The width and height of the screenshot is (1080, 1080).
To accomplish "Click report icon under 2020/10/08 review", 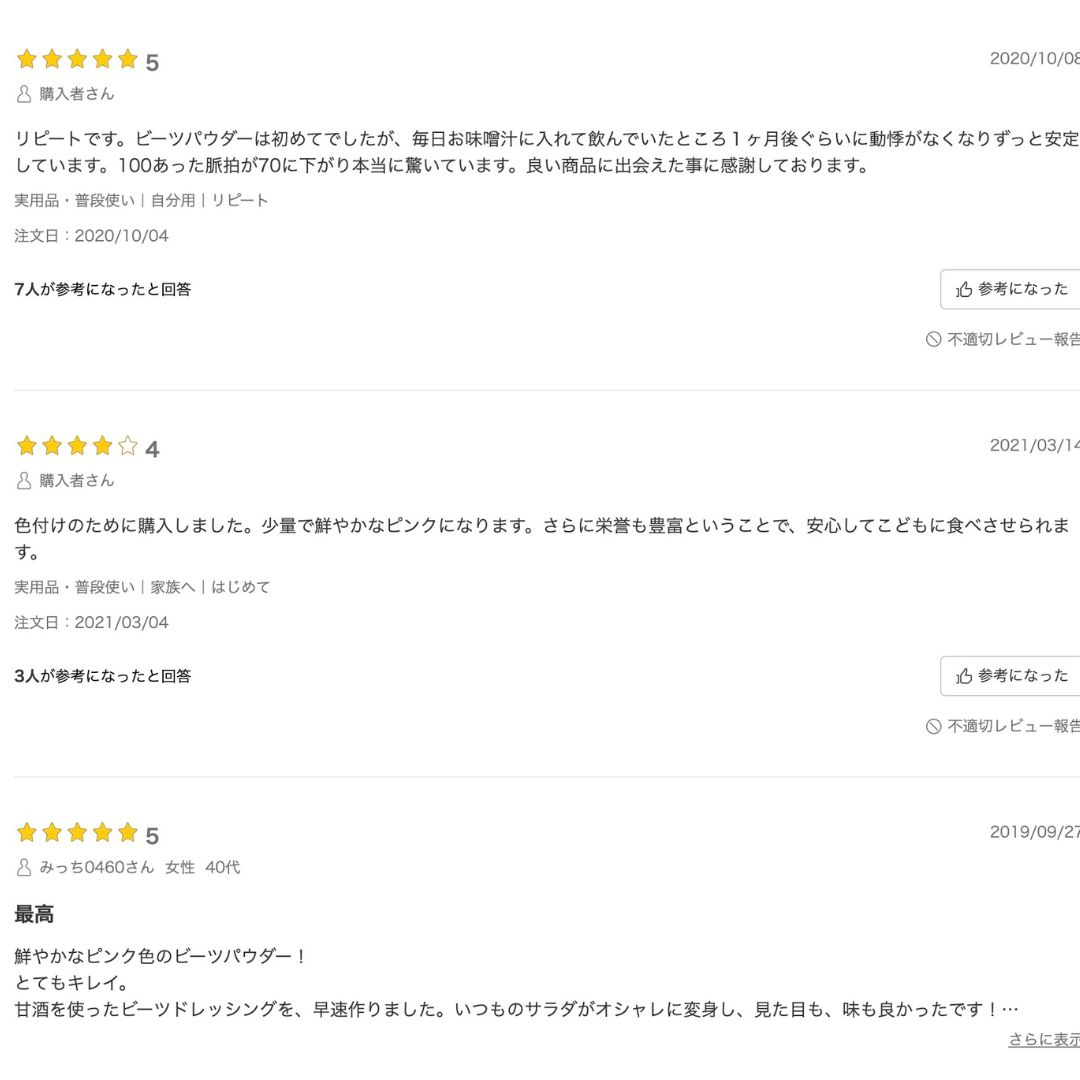I will [x=933, y=340].
